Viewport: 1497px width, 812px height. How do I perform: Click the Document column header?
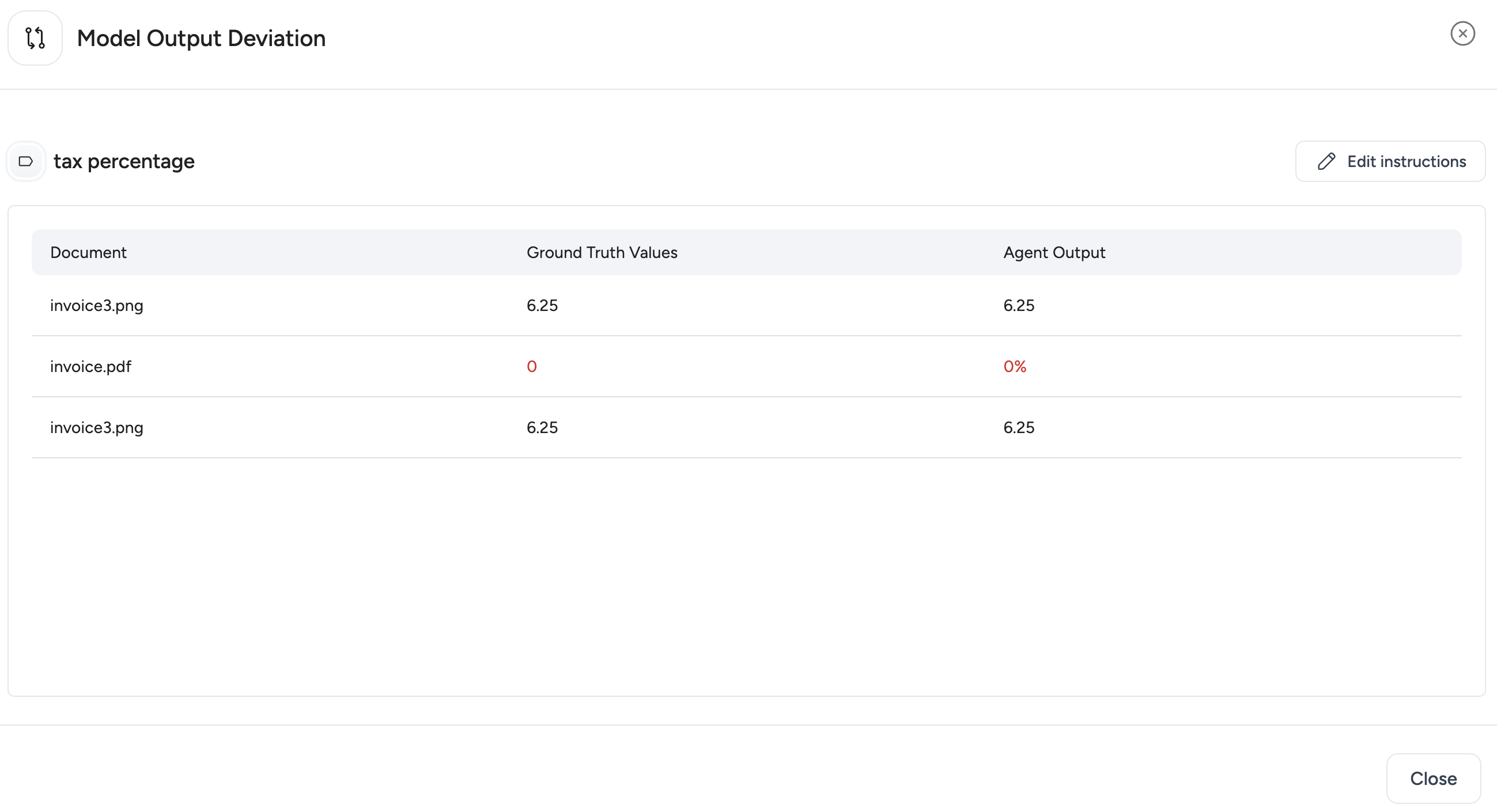88,252
